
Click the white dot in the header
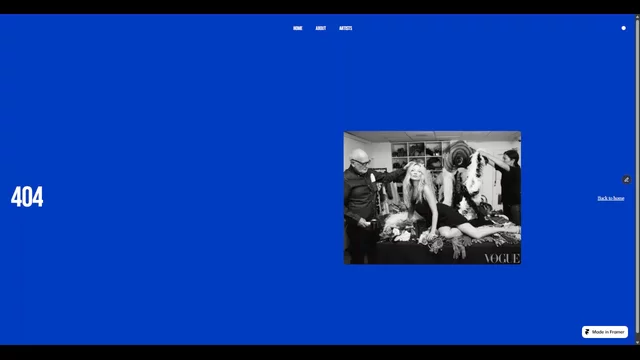(623, 28)
